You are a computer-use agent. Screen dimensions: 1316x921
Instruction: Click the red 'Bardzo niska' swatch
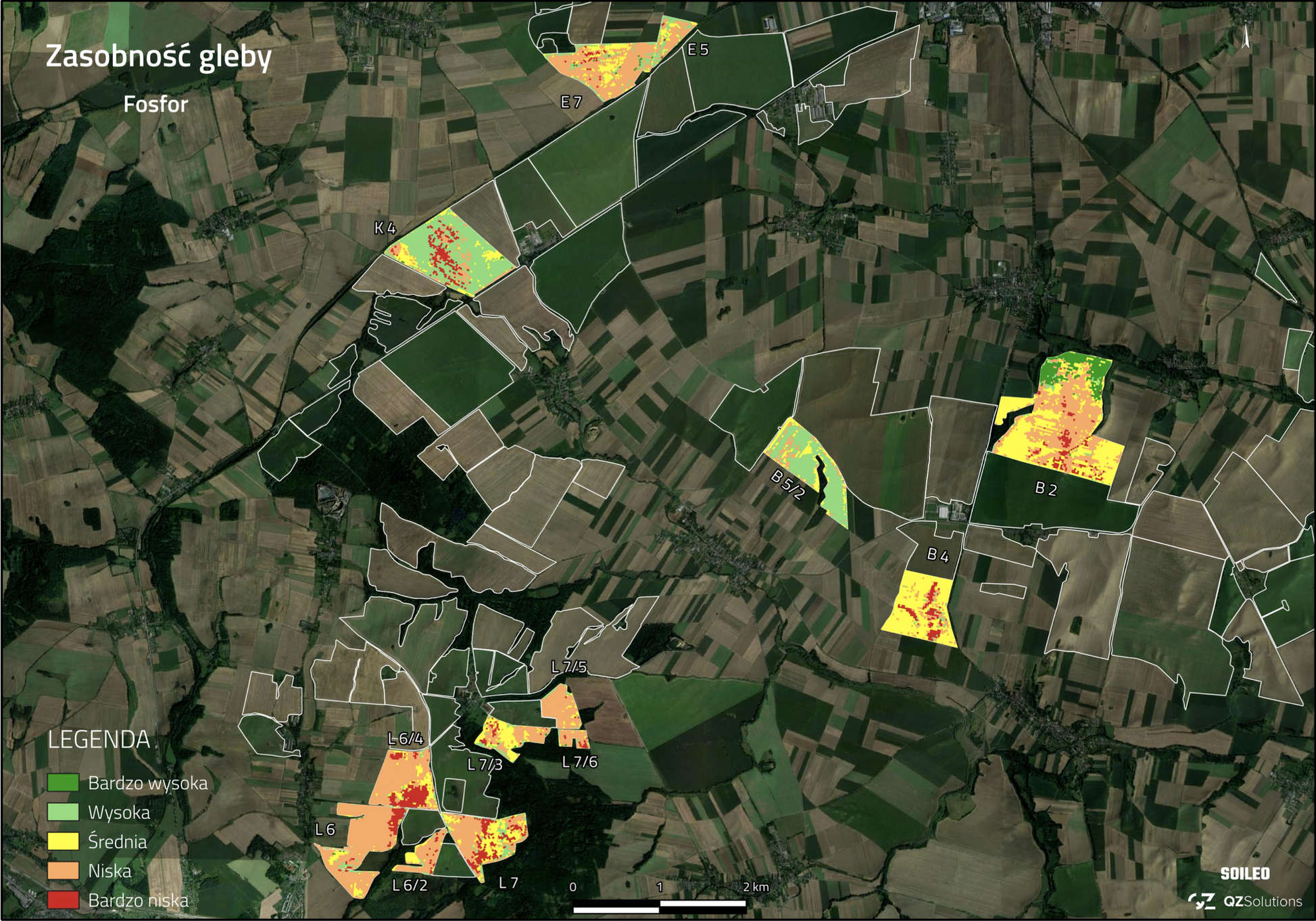63,900
